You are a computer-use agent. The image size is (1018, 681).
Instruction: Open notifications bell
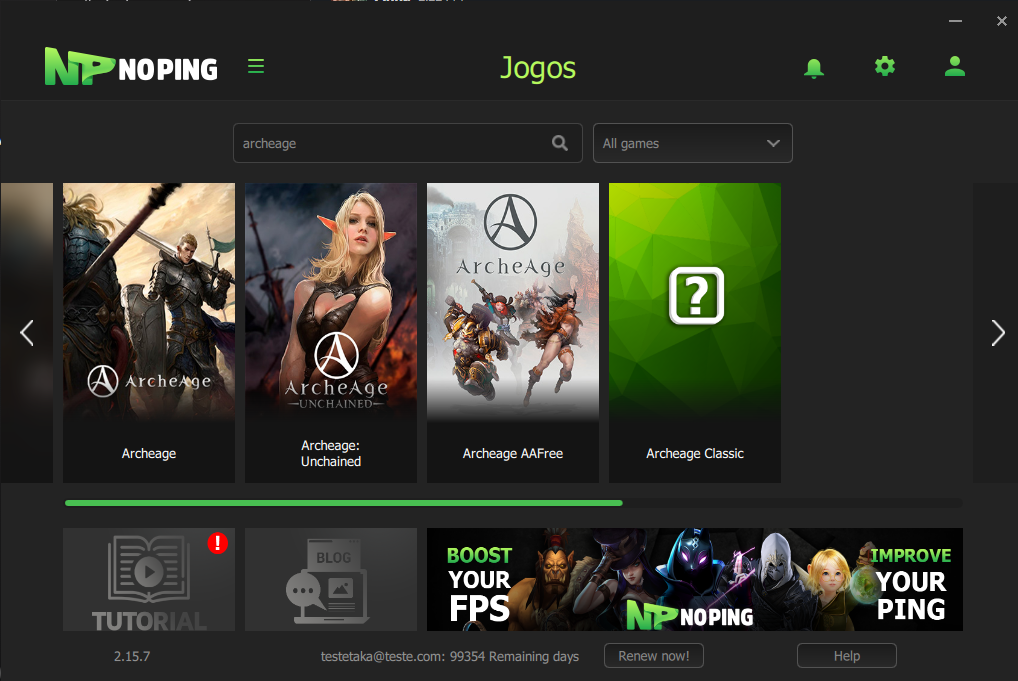coord(813,68)
